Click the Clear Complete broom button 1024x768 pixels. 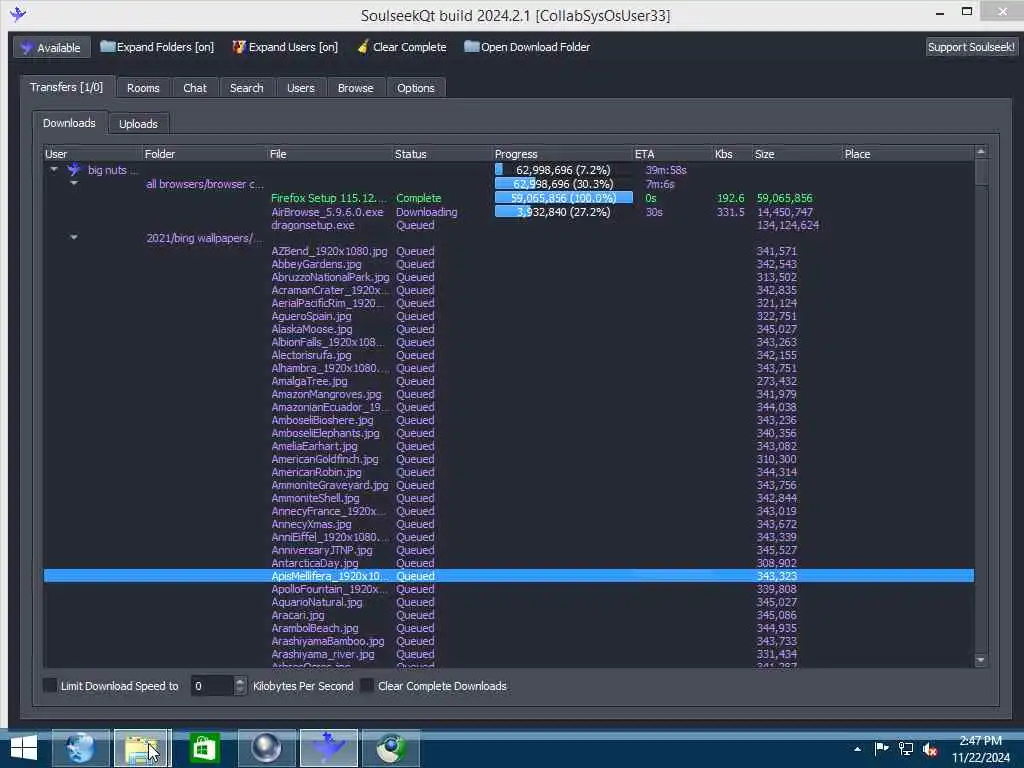[x=402, y=47]
